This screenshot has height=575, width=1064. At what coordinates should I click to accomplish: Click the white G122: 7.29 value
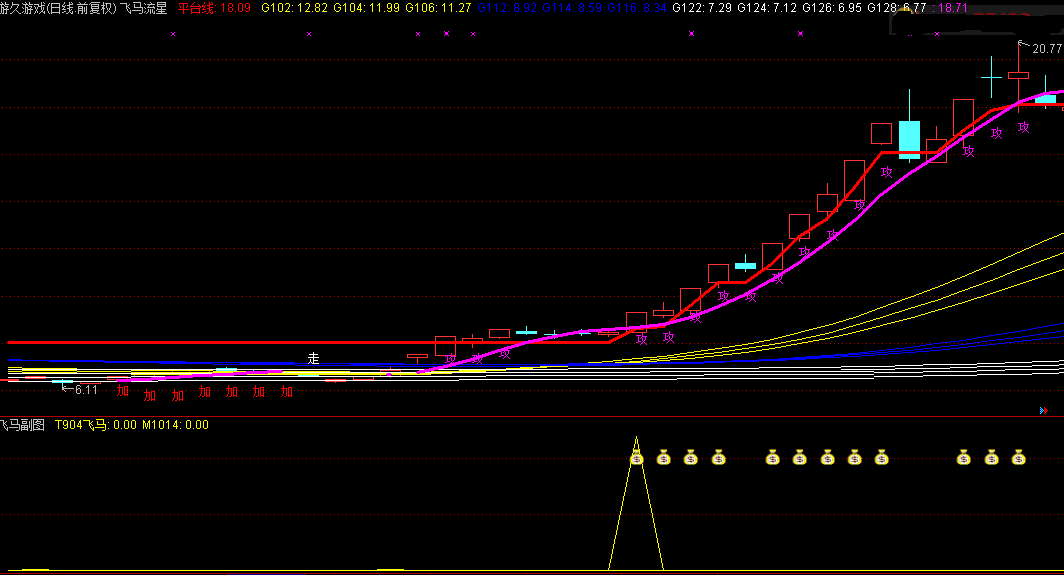pos(702,8)
